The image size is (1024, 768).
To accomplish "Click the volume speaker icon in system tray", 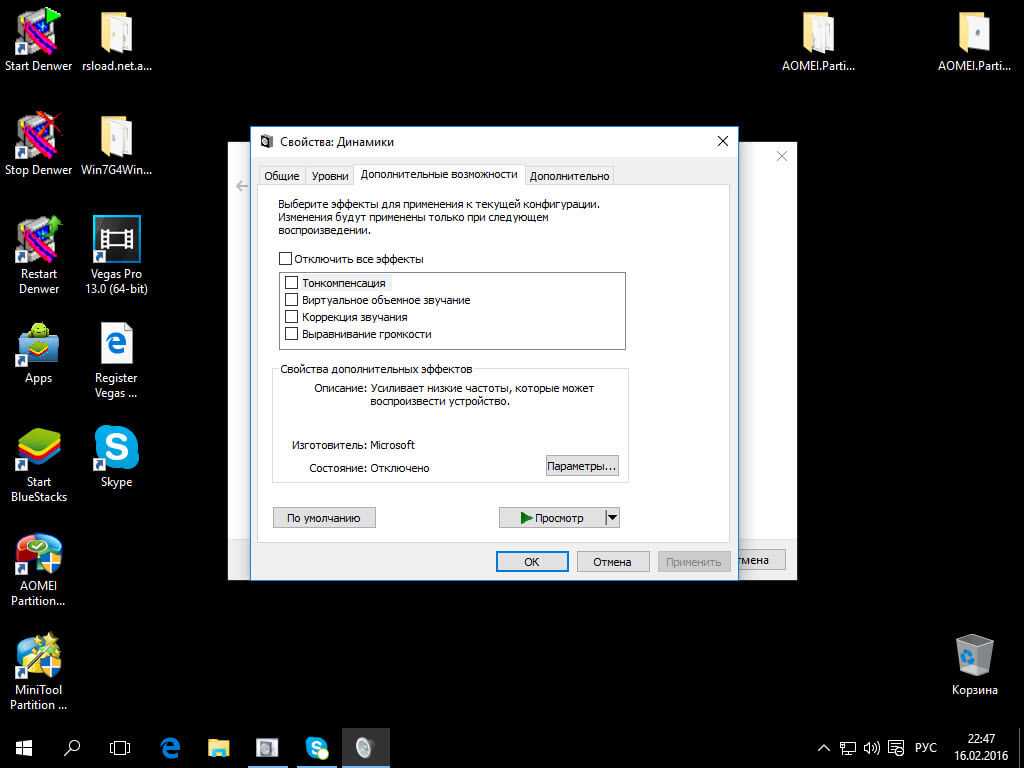I will pyautogui.click(x=871, y=748).
